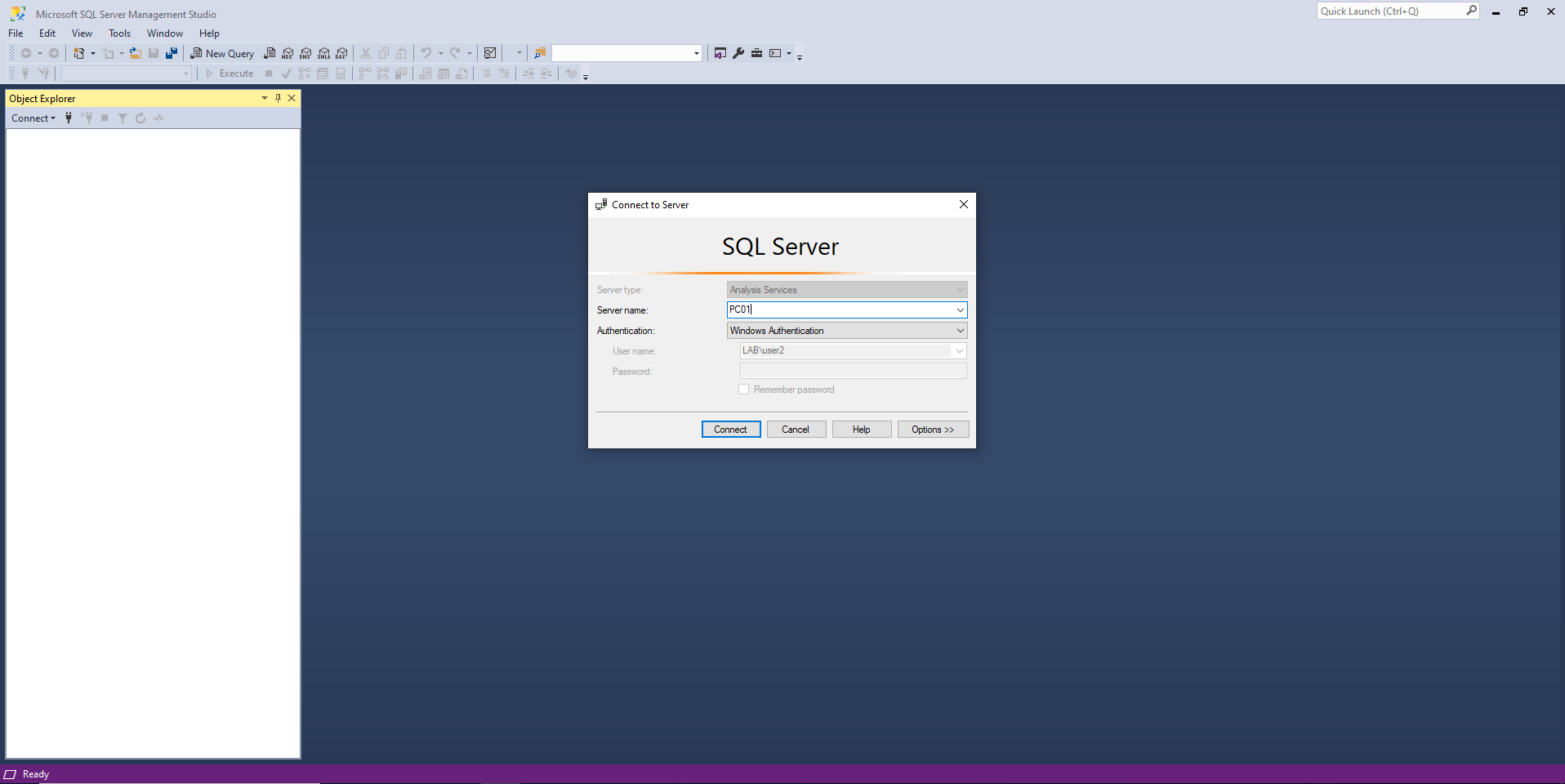The width and height of the screenshot is (1565, 784).
Task: Click the Quick Launch search icon
Action: point(1471,11)
